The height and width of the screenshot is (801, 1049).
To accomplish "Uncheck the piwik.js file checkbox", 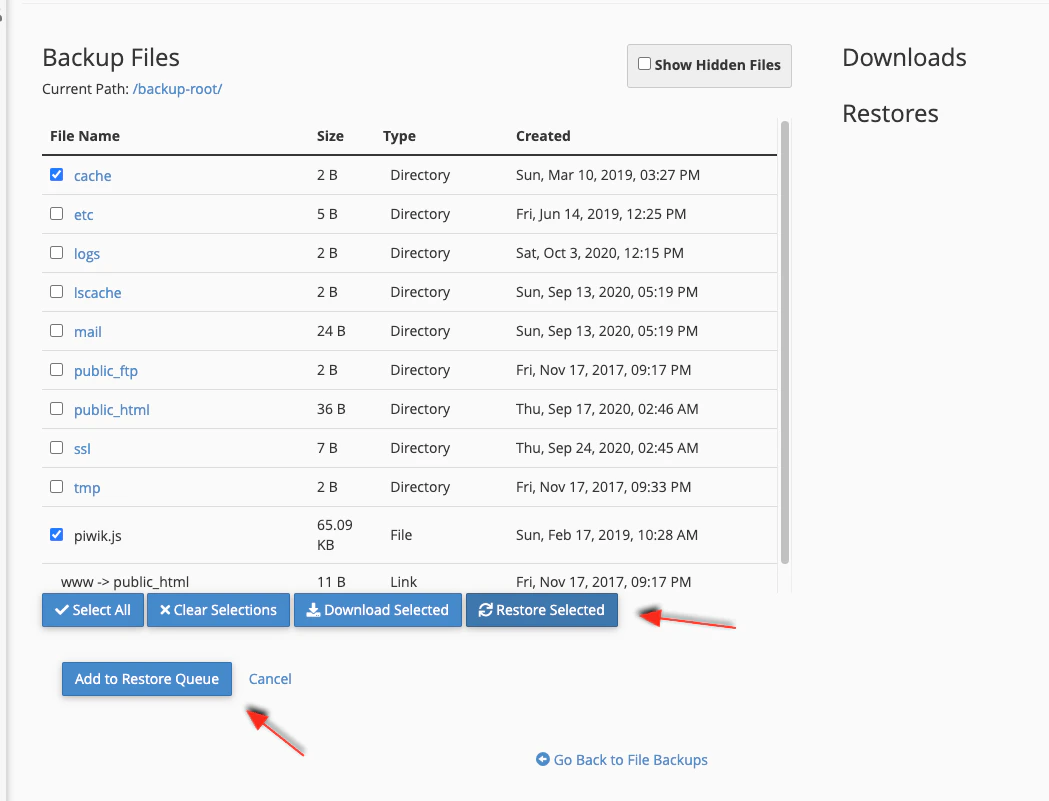I will point(57,534).
